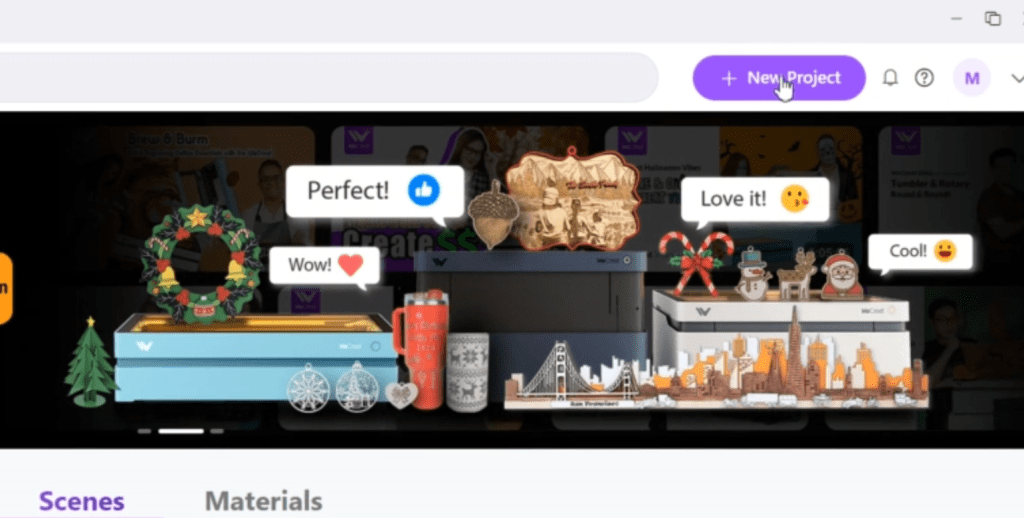Restore down the window using the overlapping-squares icon

click(x=993, y=18)
